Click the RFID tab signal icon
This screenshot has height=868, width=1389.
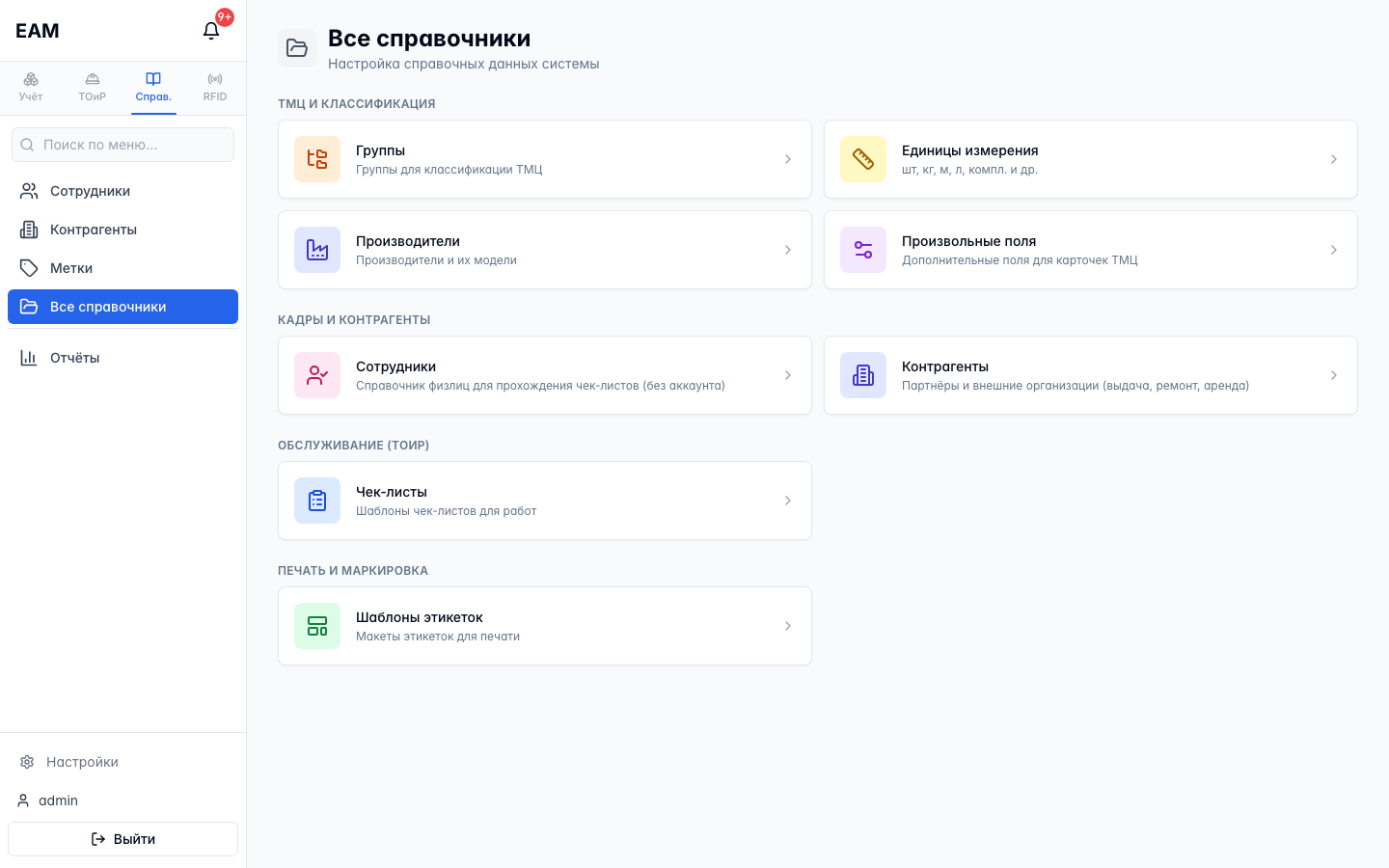pyautogui.click(x=215, y=79)
